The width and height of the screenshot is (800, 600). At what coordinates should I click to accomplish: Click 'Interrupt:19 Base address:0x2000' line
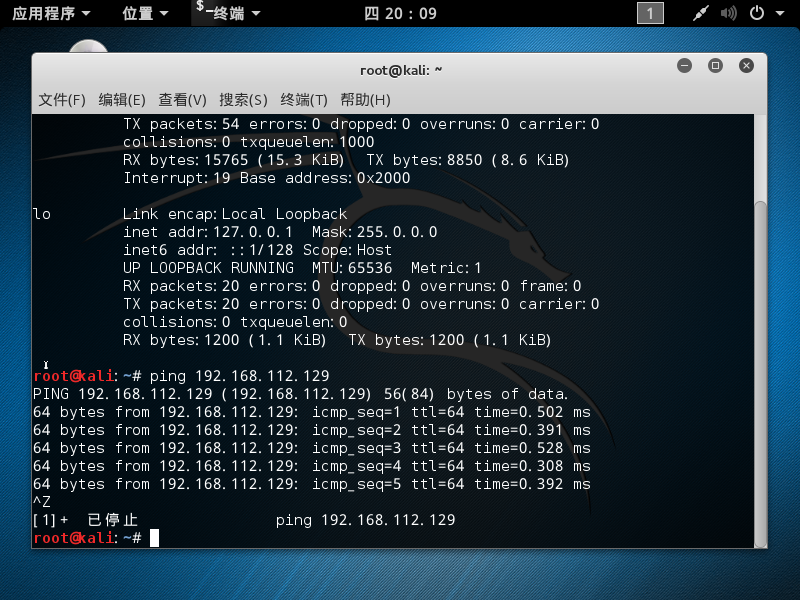point(266,178)
